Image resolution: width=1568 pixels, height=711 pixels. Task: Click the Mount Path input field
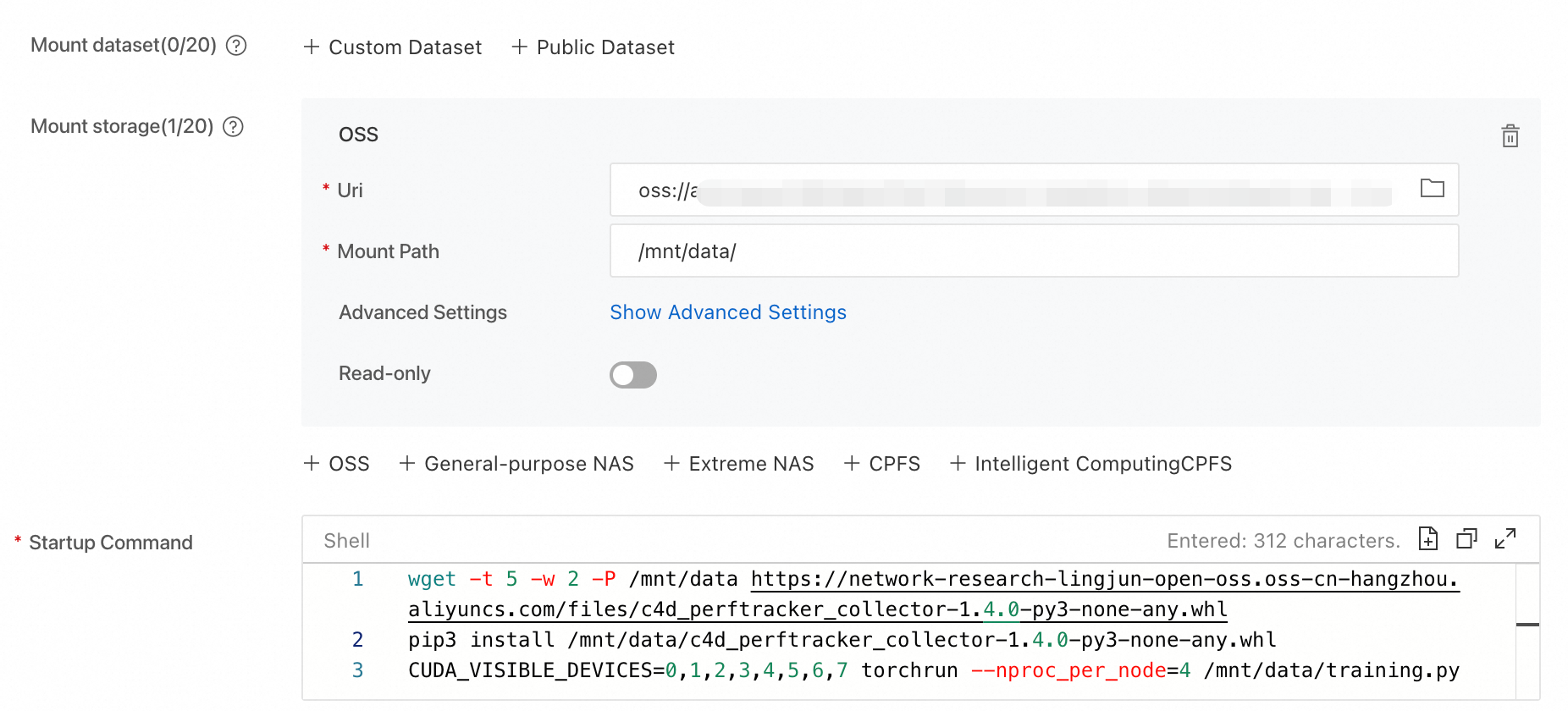[1033, 251]
